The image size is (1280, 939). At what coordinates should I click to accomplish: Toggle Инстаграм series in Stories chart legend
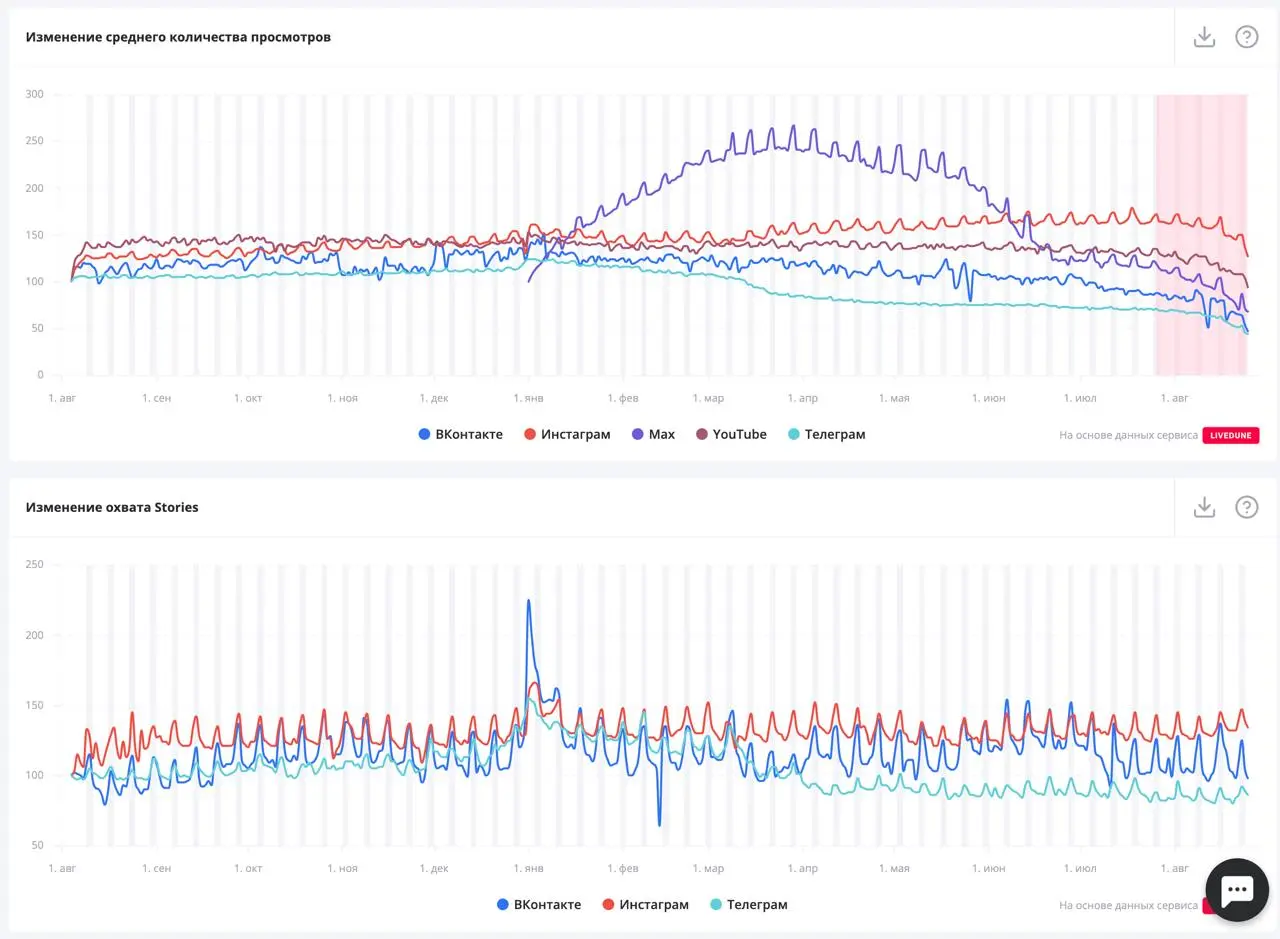pyautogui.click(x=645, y=904)
